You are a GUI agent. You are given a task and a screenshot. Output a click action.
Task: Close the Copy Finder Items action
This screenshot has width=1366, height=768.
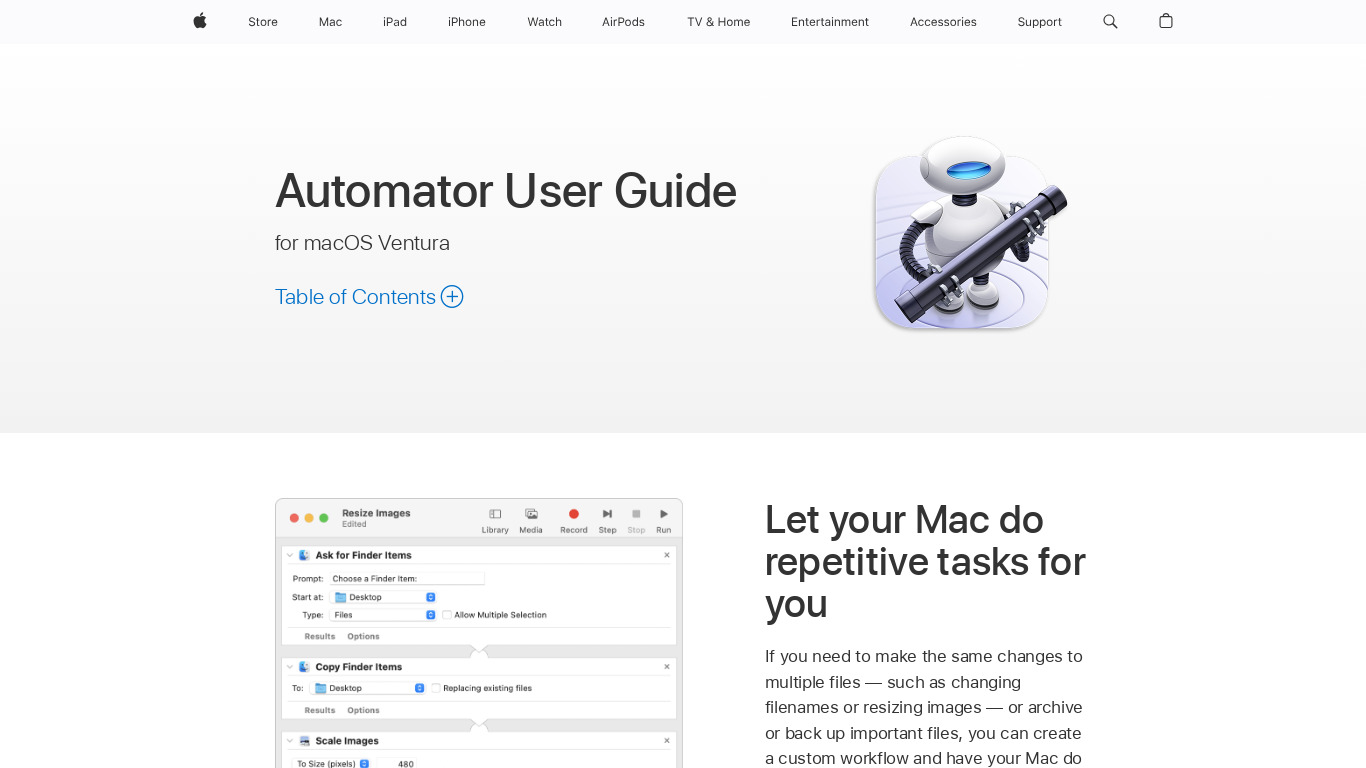click(x=667, y=667)
